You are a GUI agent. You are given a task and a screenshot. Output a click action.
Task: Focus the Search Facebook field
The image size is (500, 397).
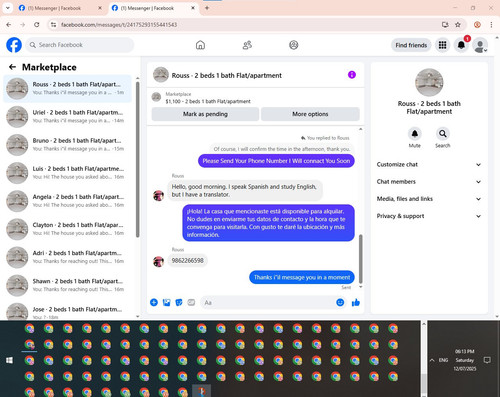pos(80,45)
